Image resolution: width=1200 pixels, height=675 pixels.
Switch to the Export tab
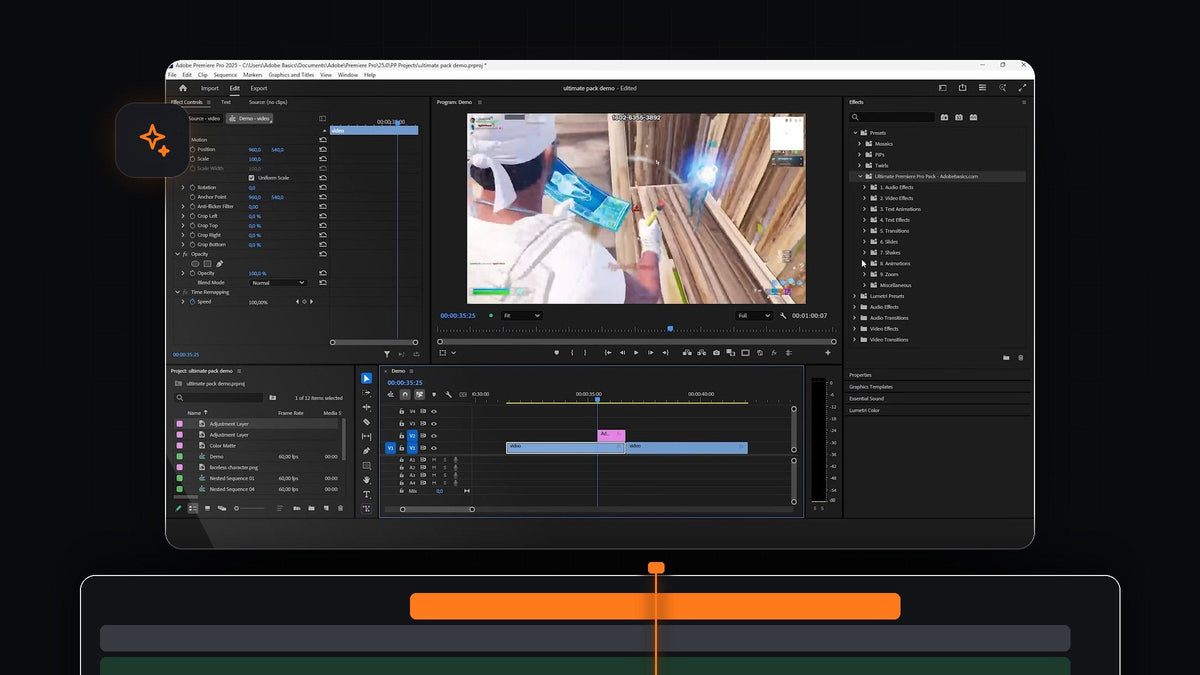point(259,88)
